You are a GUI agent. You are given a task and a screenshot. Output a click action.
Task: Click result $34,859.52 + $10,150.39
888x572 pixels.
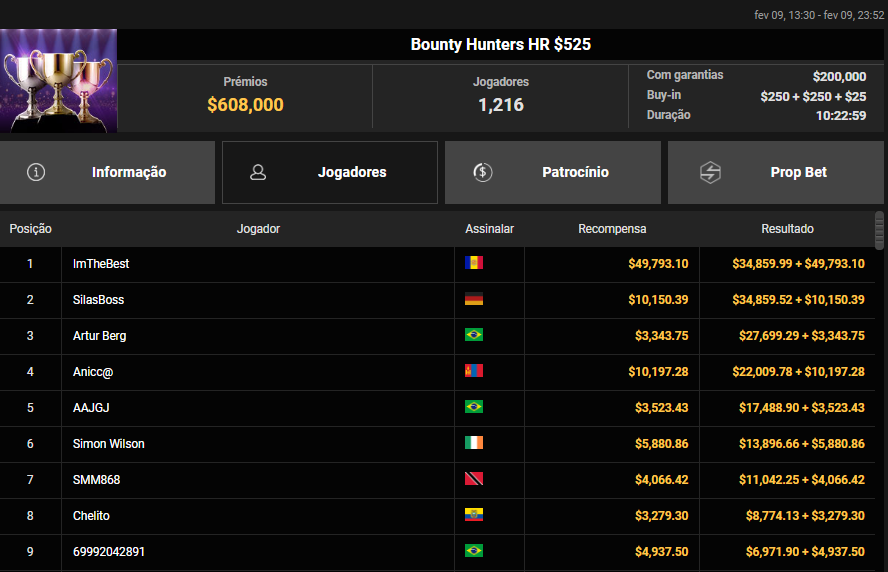tap(799, 300)
